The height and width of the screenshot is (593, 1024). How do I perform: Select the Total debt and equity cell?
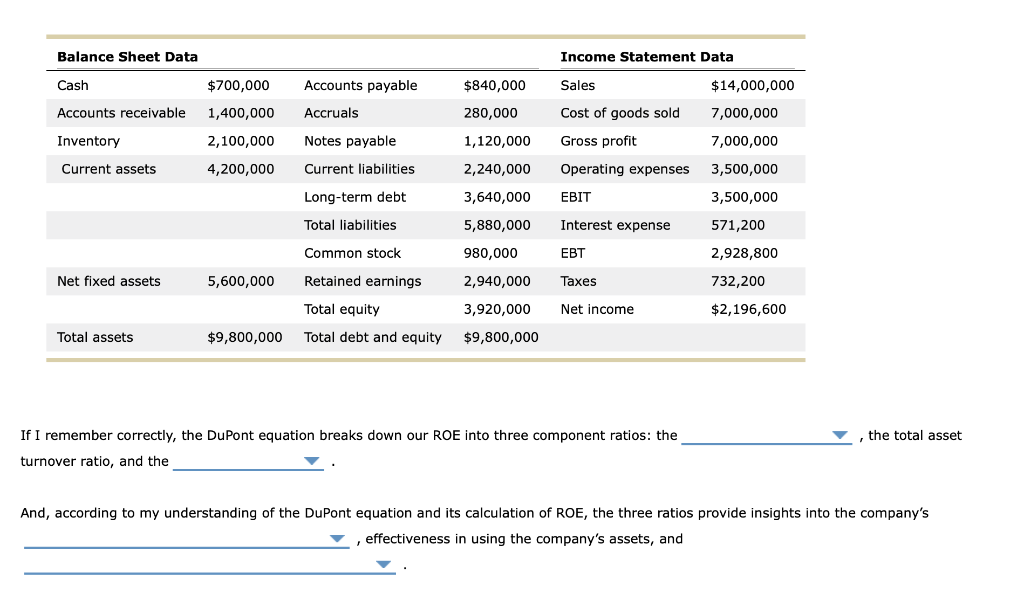click(373, 337)
